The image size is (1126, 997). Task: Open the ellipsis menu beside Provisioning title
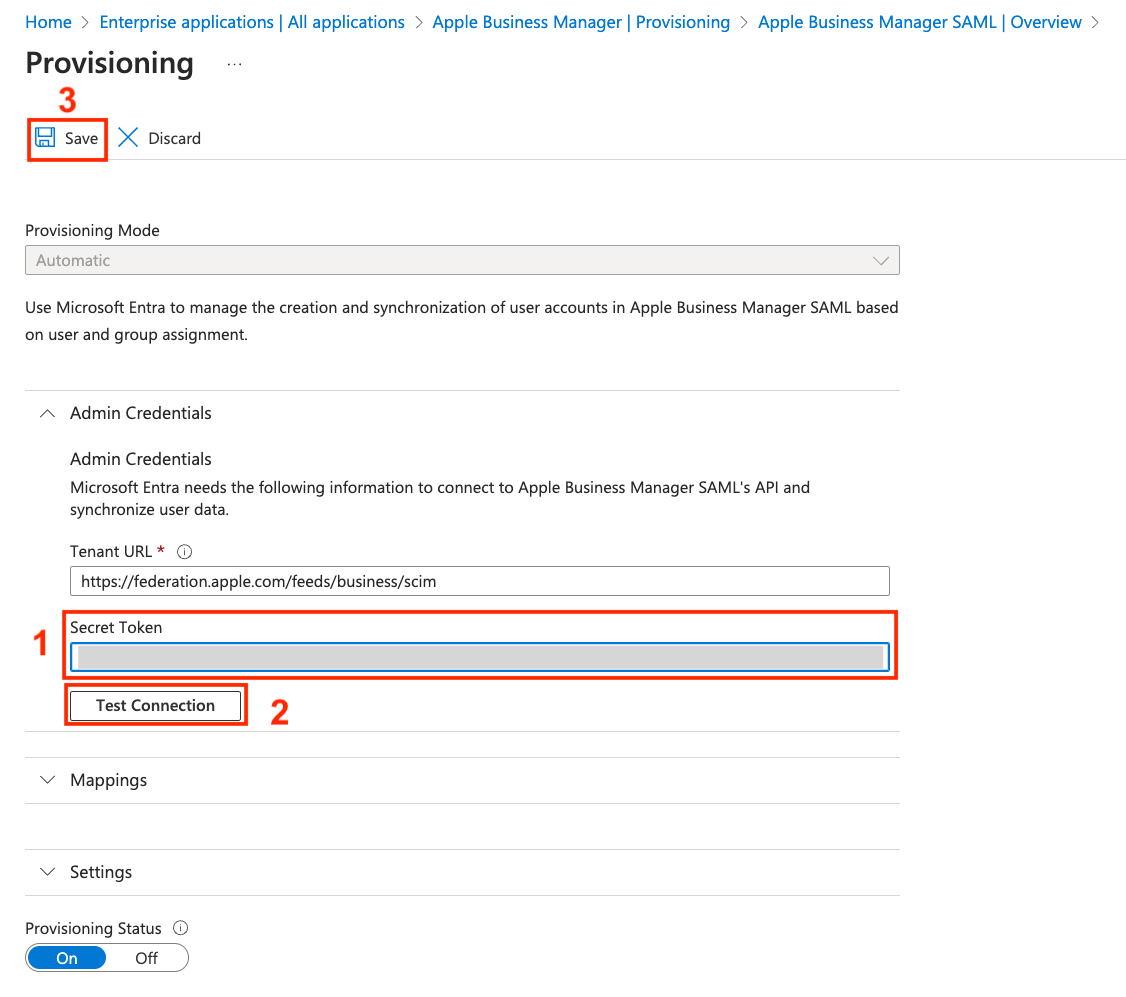pos(234,64)
